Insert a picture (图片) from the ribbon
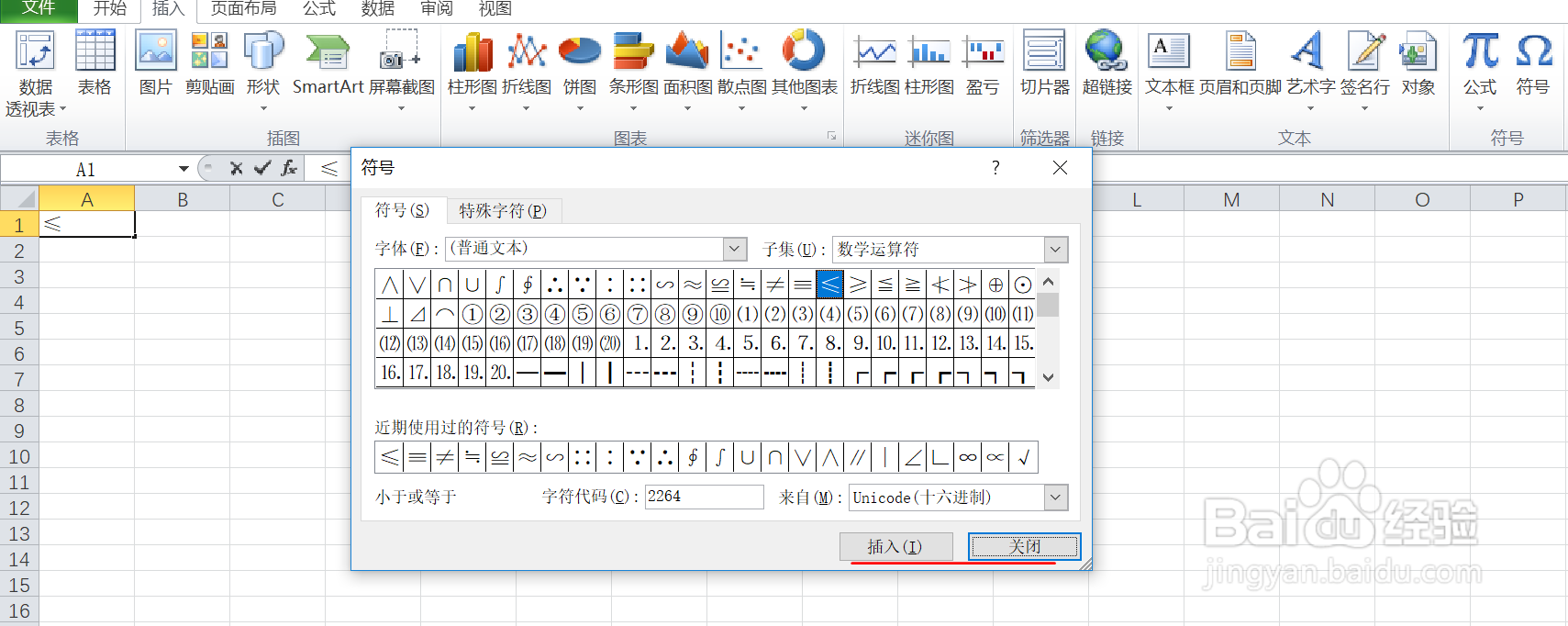This screenshot has width=1568, height=626. pos(156,64)
